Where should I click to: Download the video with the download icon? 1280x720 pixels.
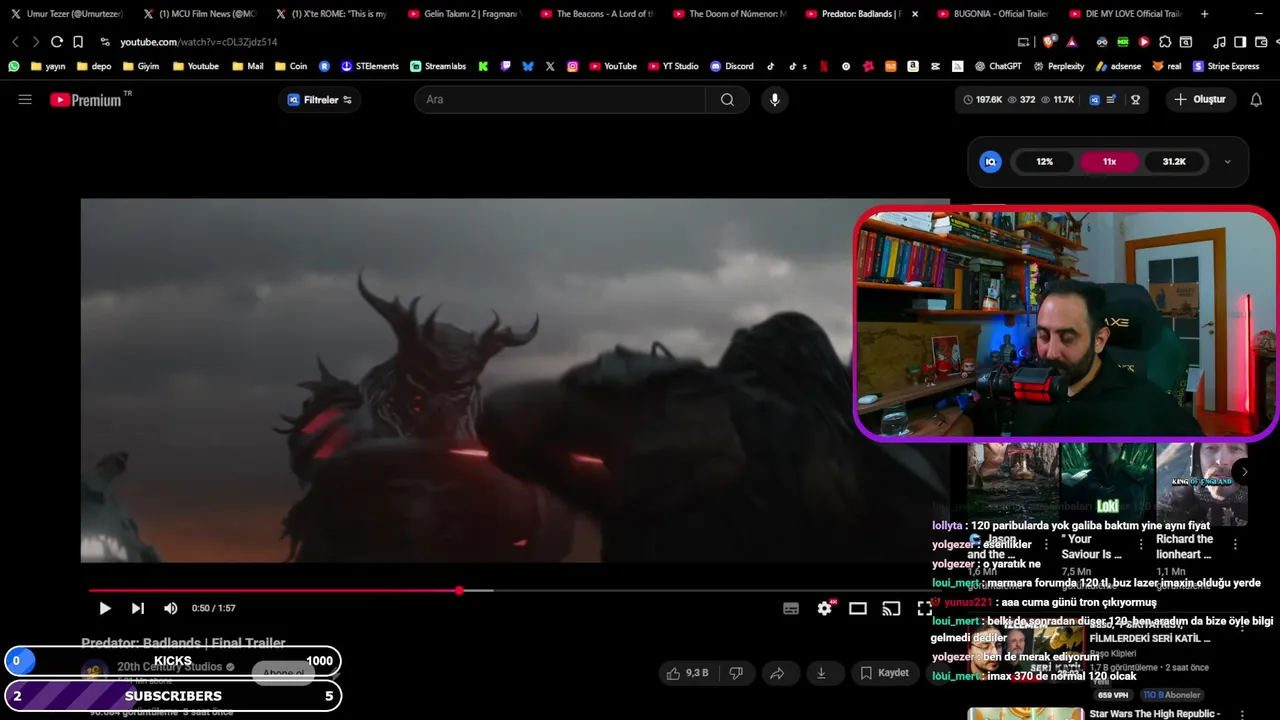tap(821, 673)
